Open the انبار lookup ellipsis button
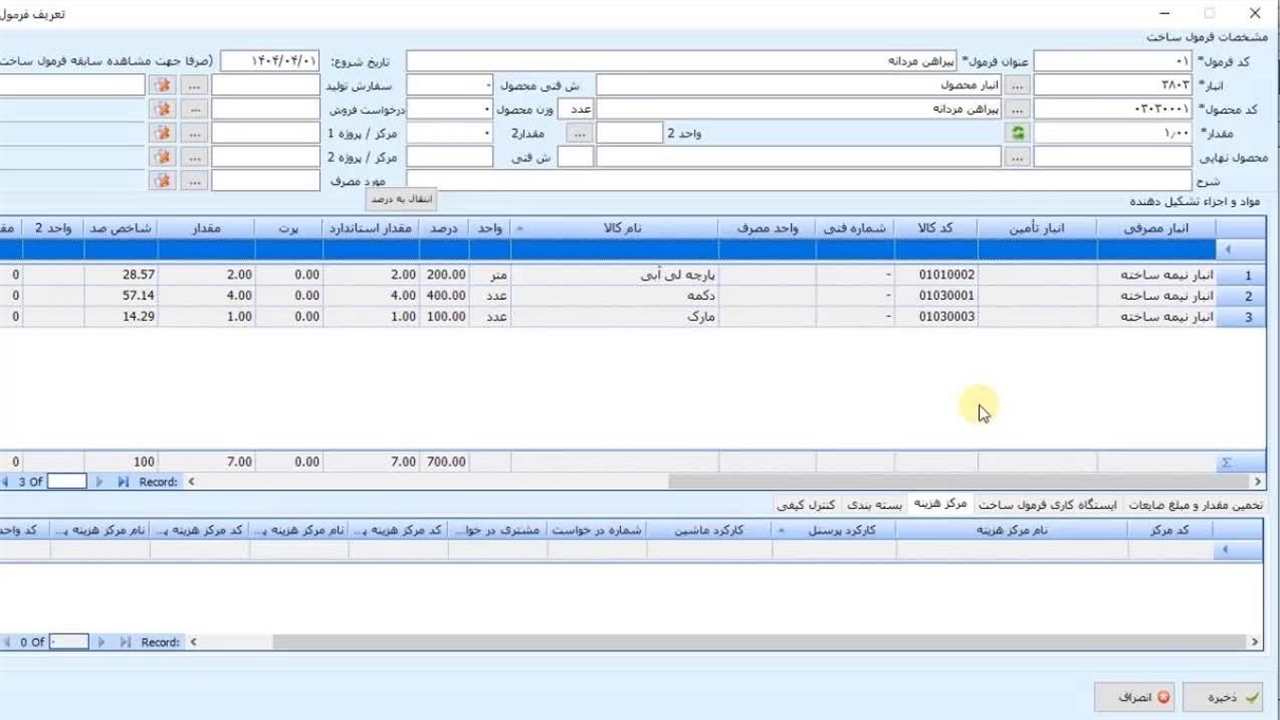 point(1018,85)
